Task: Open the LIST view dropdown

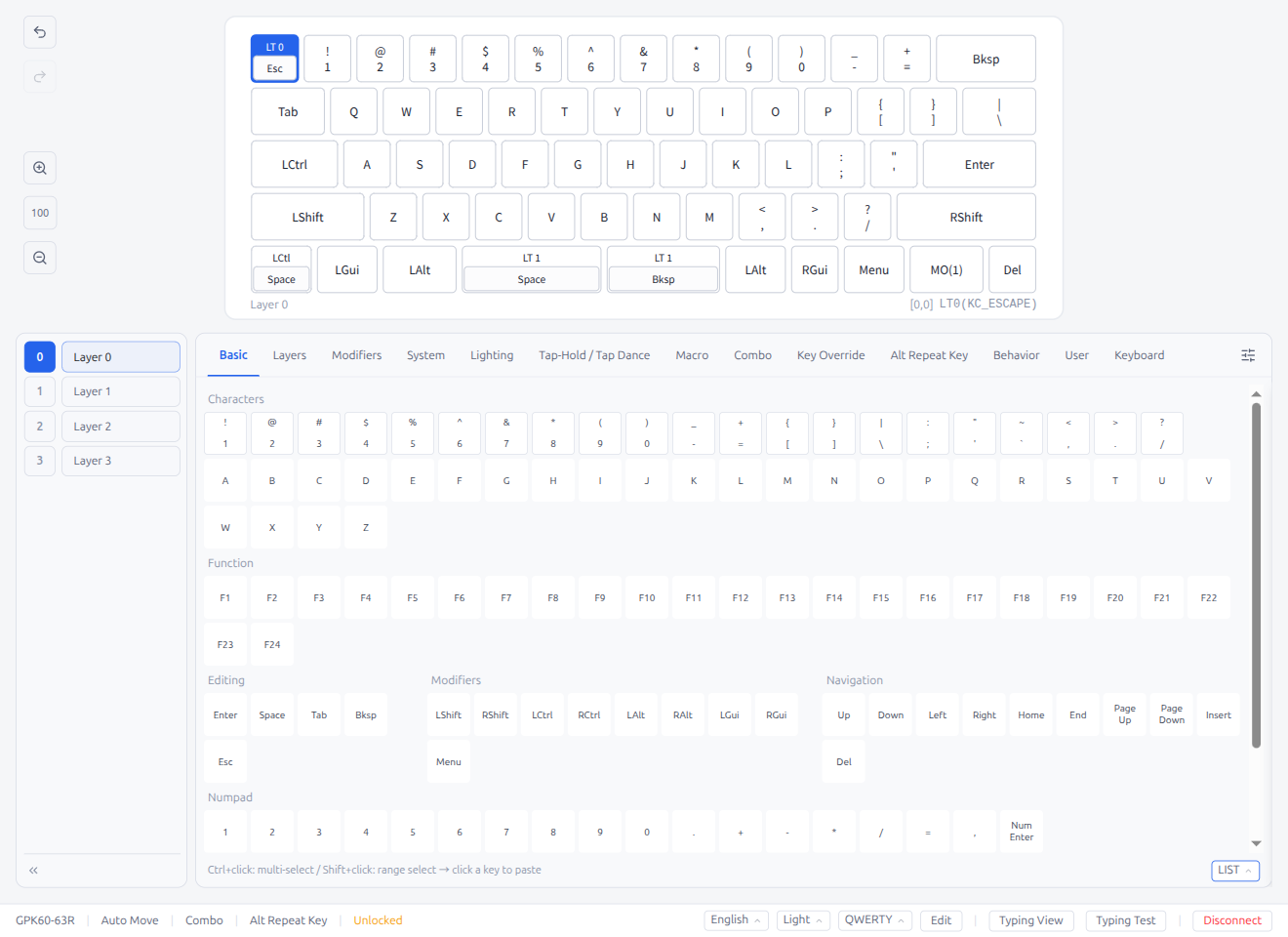Action: tap(1235, 871)
